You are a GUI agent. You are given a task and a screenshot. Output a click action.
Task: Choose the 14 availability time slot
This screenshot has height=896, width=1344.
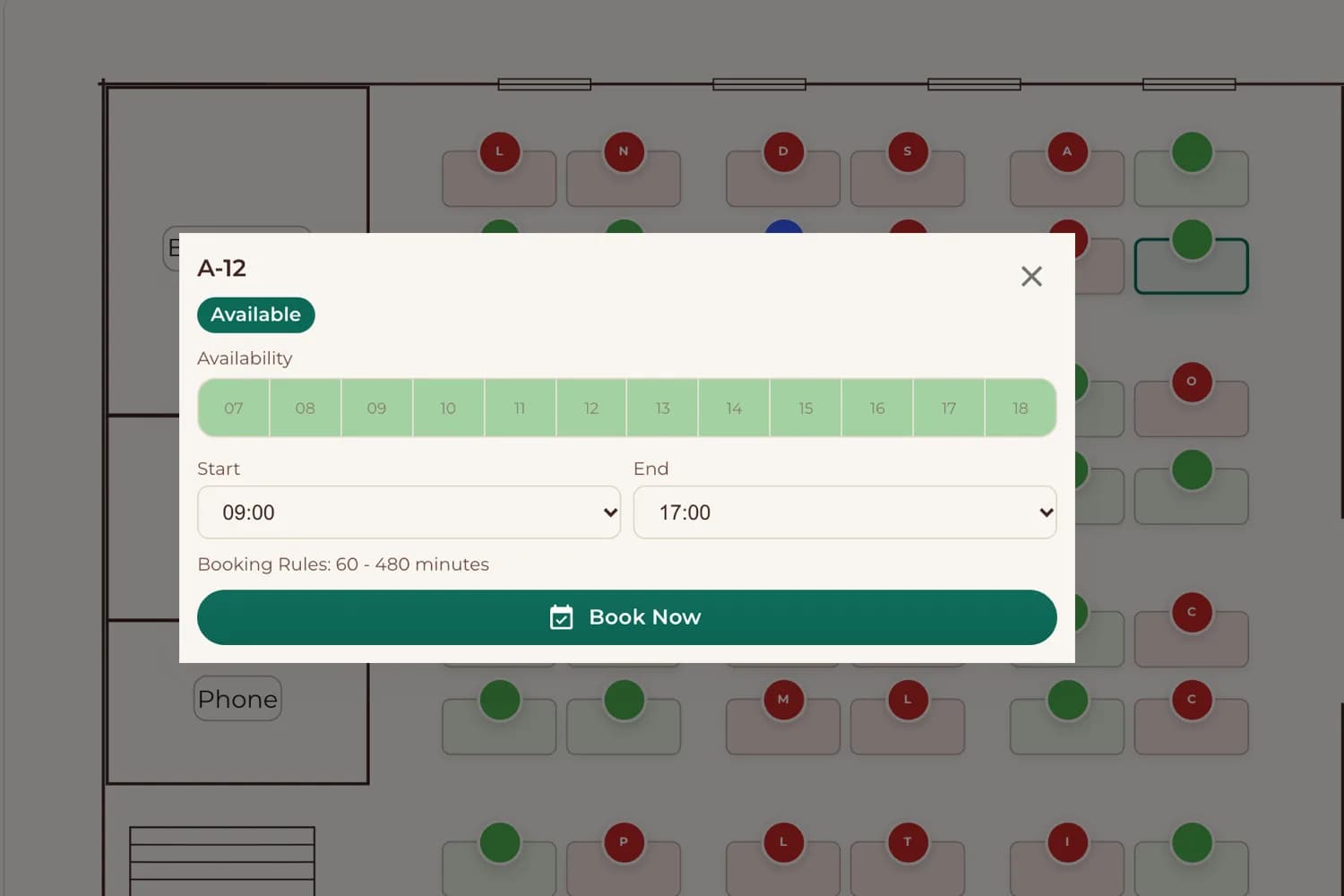[735, 408]
